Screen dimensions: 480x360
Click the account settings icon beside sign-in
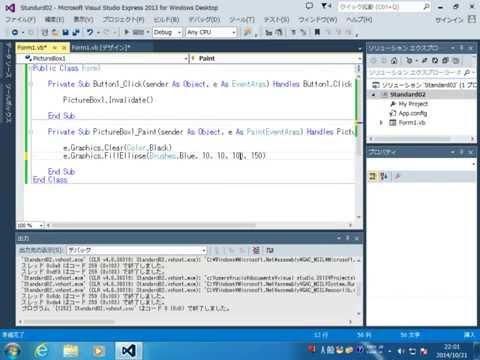(472, 19)
